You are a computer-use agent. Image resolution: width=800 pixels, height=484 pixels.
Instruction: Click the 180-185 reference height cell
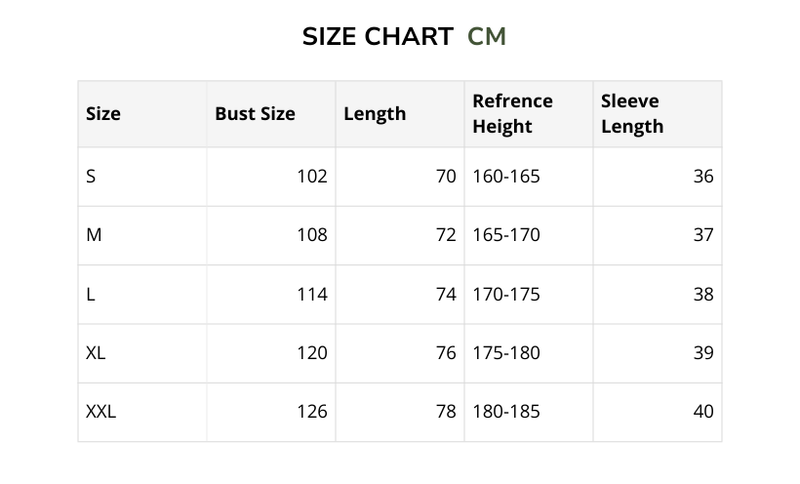[x=506, y=411]
